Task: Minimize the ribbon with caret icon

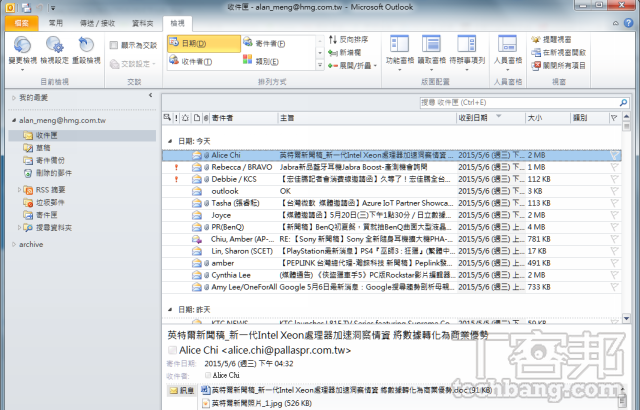Action: coord(616,23)
